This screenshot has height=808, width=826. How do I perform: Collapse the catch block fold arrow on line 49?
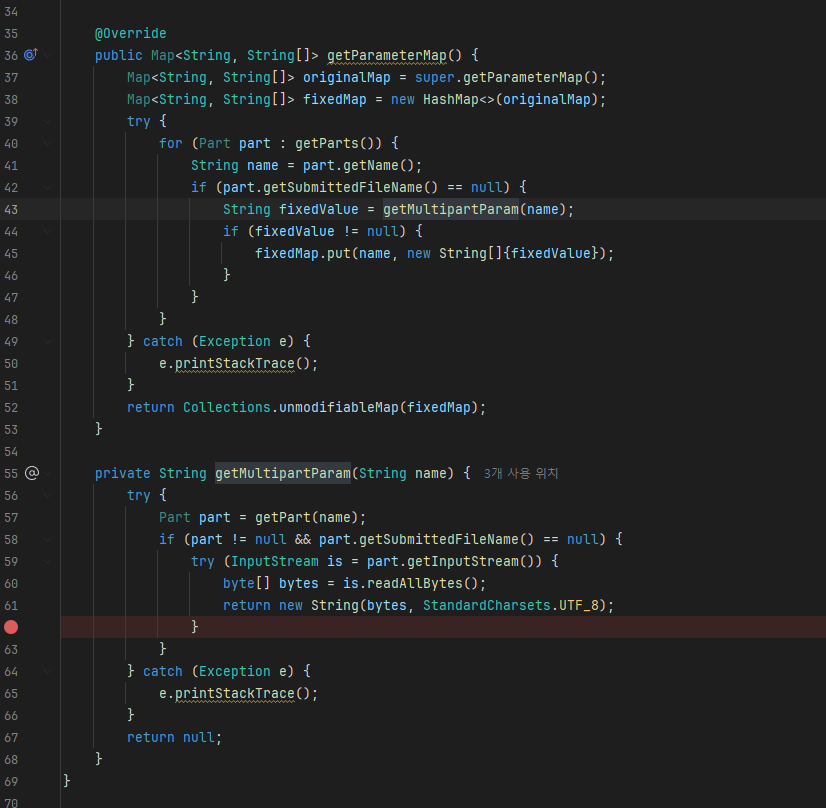47,341
